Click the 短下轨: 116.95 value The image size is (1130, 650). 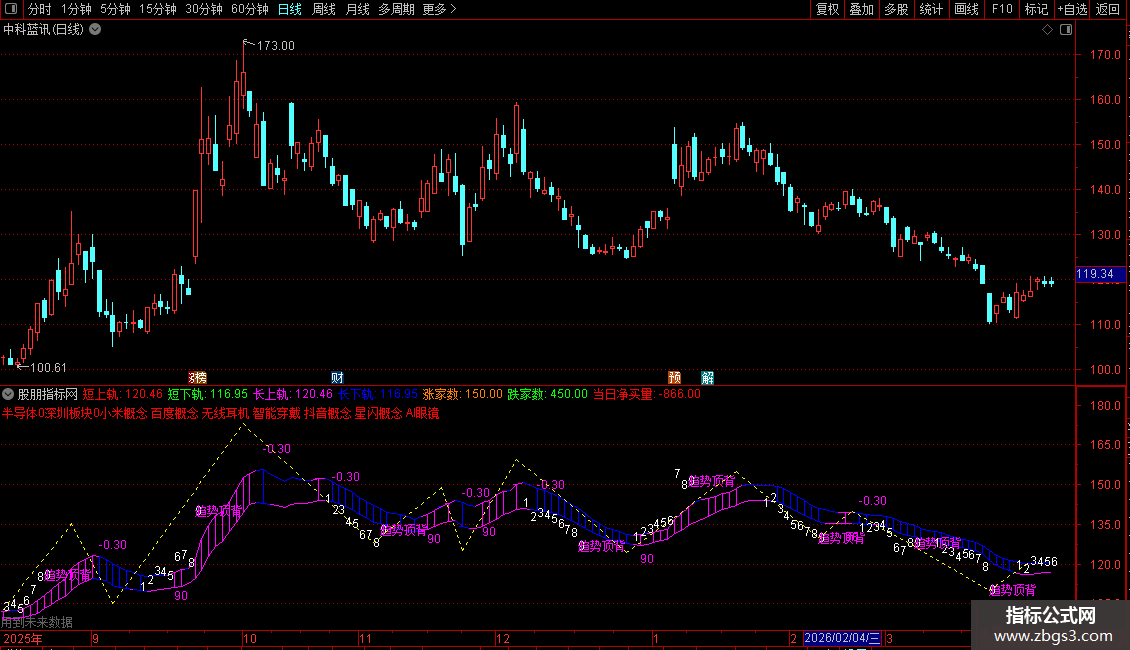click(x=208, y=394)
